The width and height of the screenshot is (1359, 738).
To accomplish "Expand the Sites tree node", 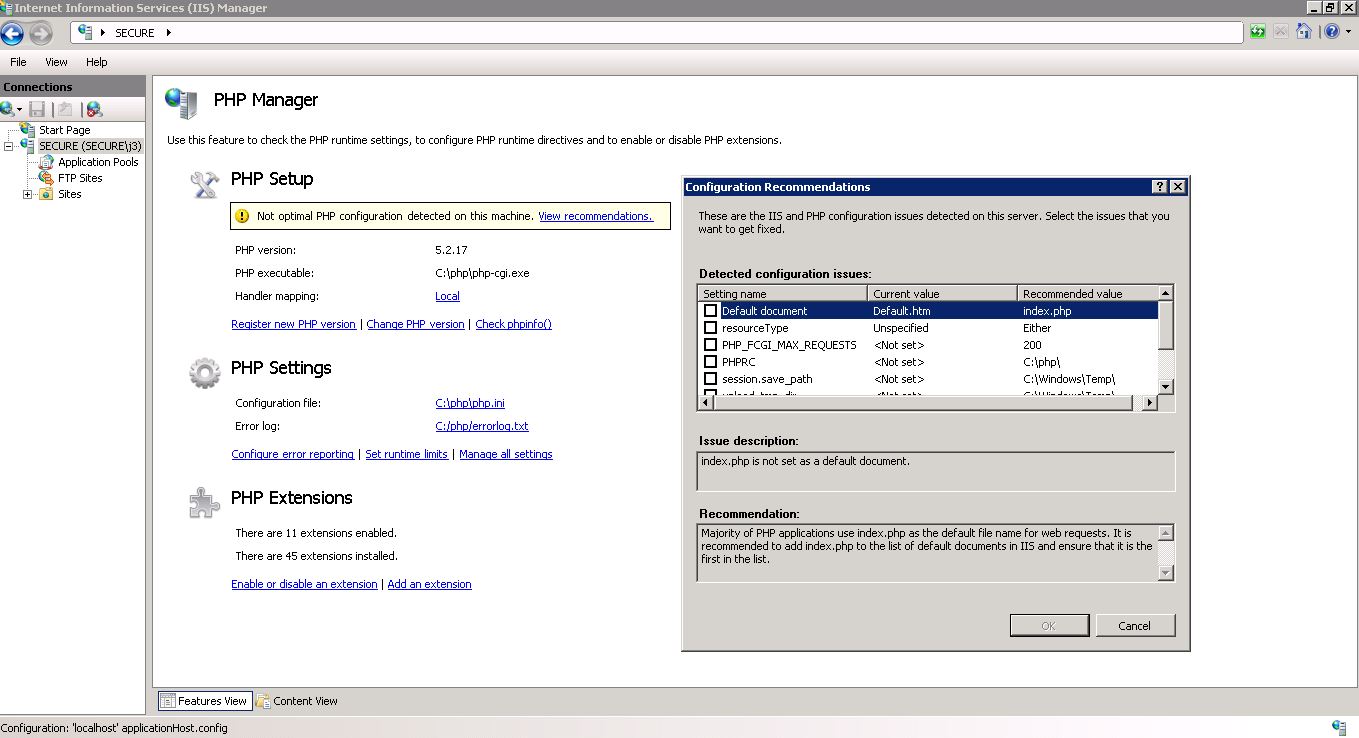I will [x=27, y=194].
